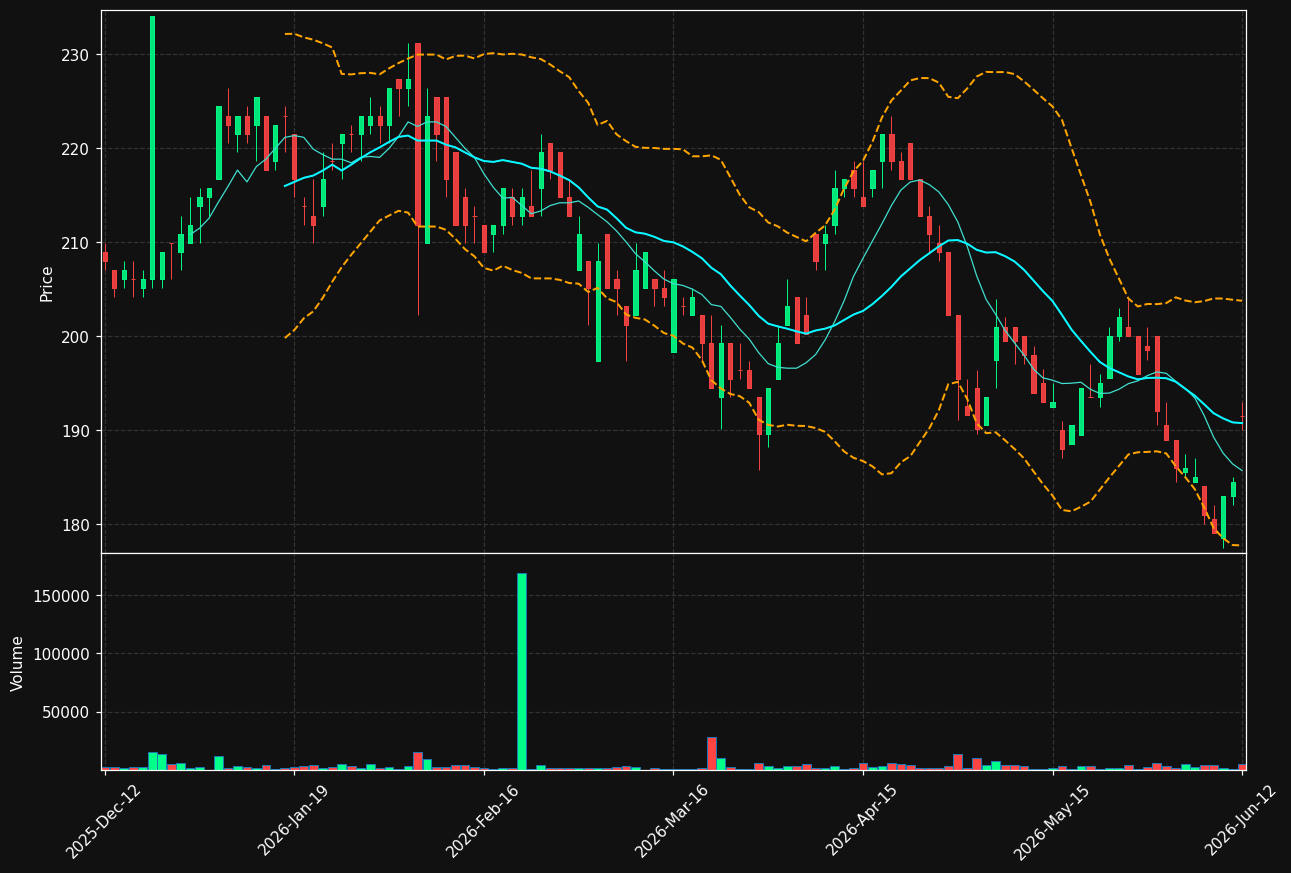The height and width of the screenshot is (873, 1291).
Task: Click the 2026-Jan-19 date label
Action: [x=294, y=821]
